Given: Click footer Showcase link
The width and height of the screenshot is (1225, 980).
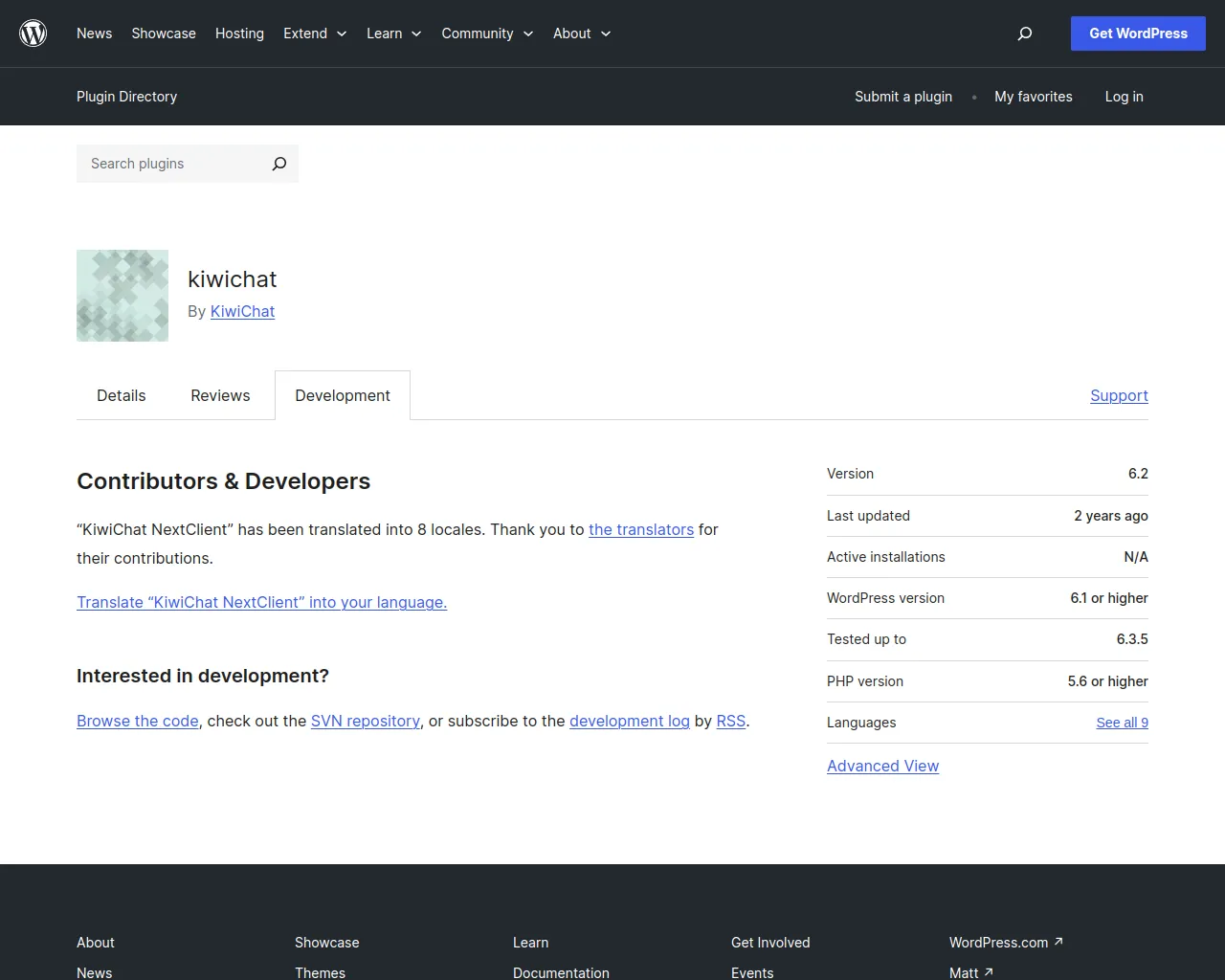Looking at the screenshot, I should (327, 943).
